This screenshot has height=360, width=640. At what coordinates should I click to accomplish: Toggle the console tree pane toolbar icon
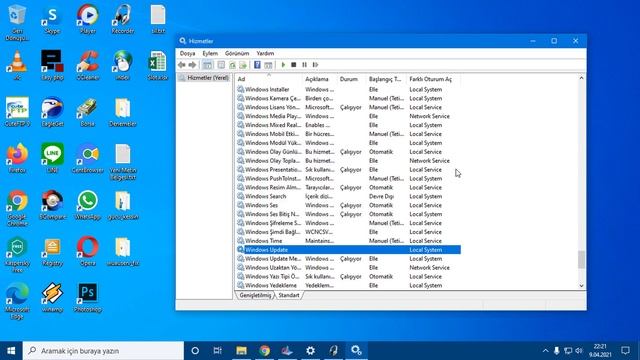tap(207, 65)
